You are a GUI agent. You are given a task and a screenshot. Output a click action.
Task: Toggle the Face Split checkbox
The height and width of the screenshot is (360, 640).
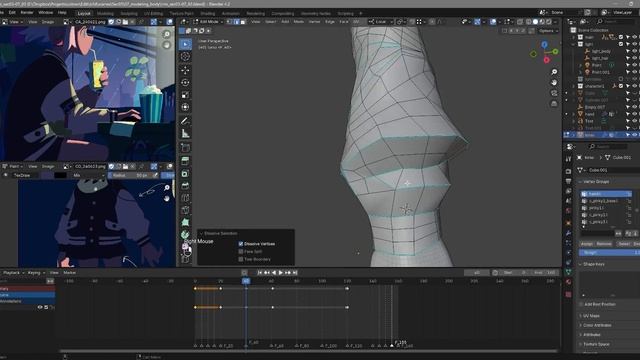point(241,251)
